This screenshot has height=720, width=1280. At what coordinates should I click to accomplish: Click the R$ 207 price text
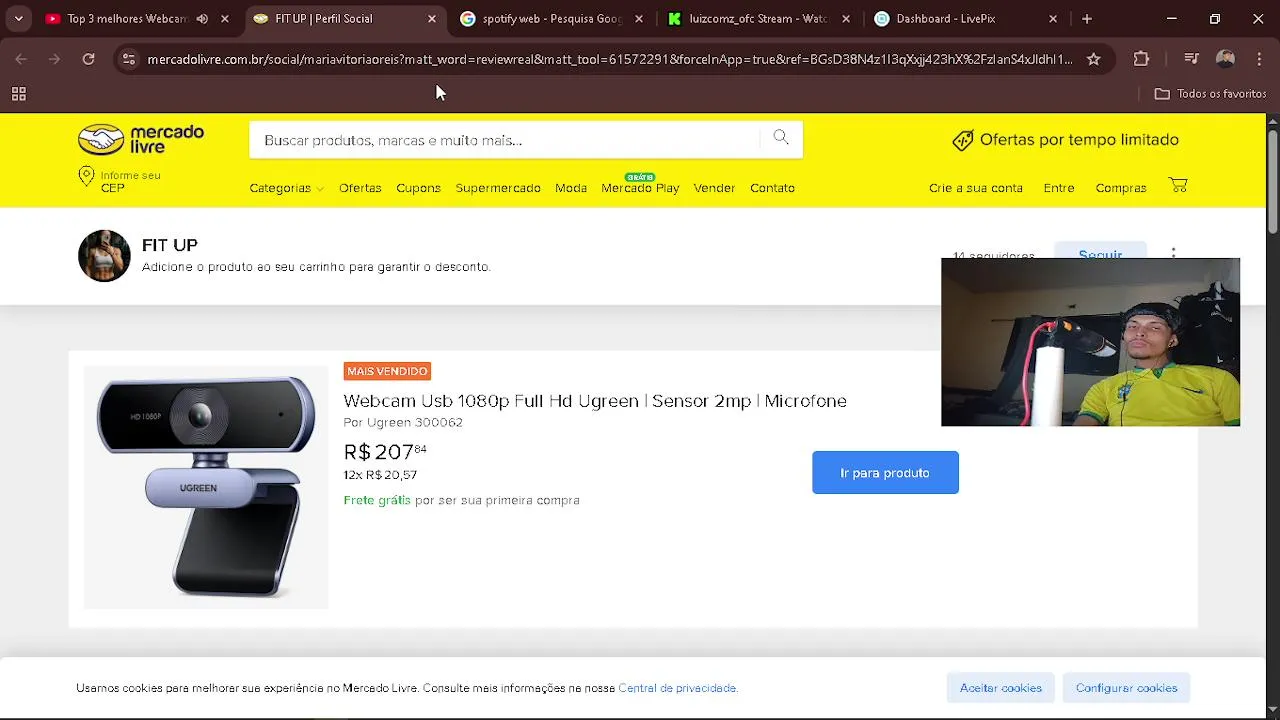[385, 451]
